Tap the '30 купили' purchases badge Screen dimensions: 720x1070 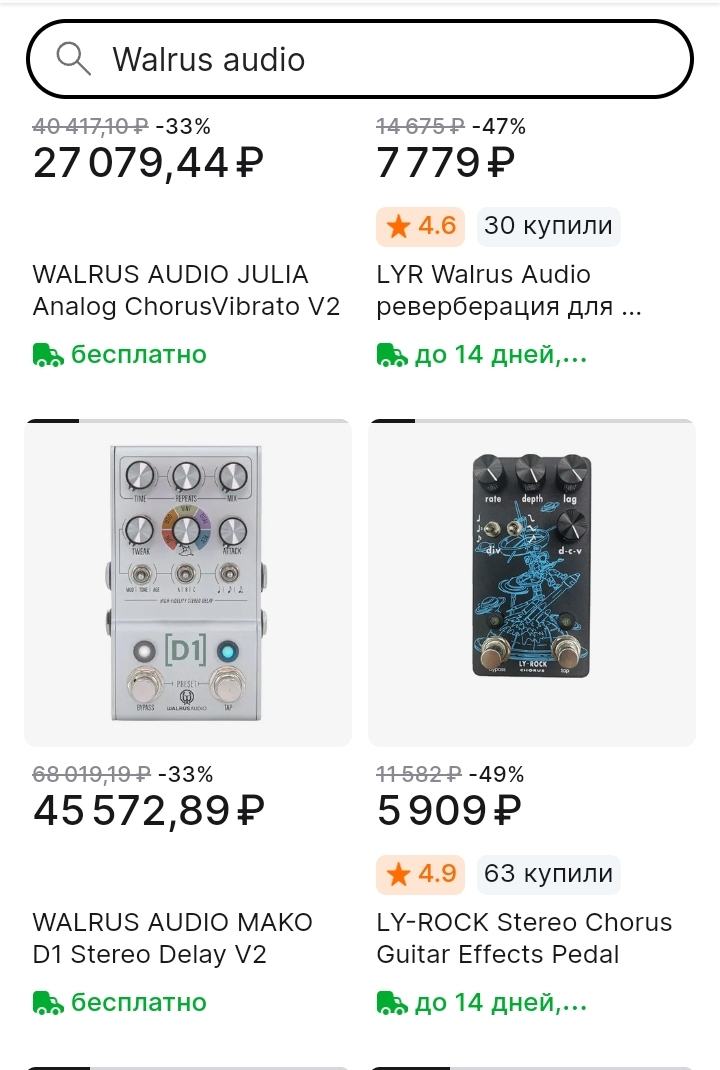pyautogui.click(x=548, y=226)
